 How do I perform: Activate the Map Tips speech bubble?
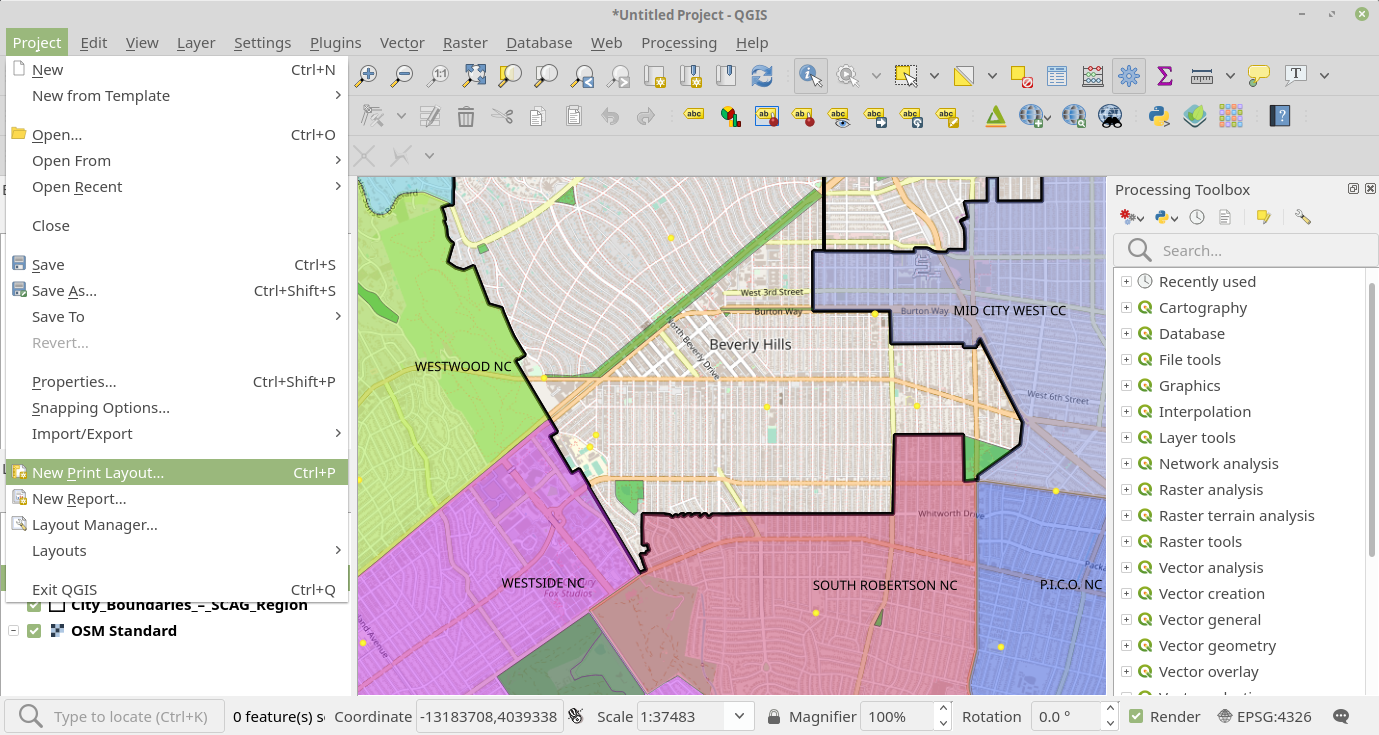(x=1259, y=75)
